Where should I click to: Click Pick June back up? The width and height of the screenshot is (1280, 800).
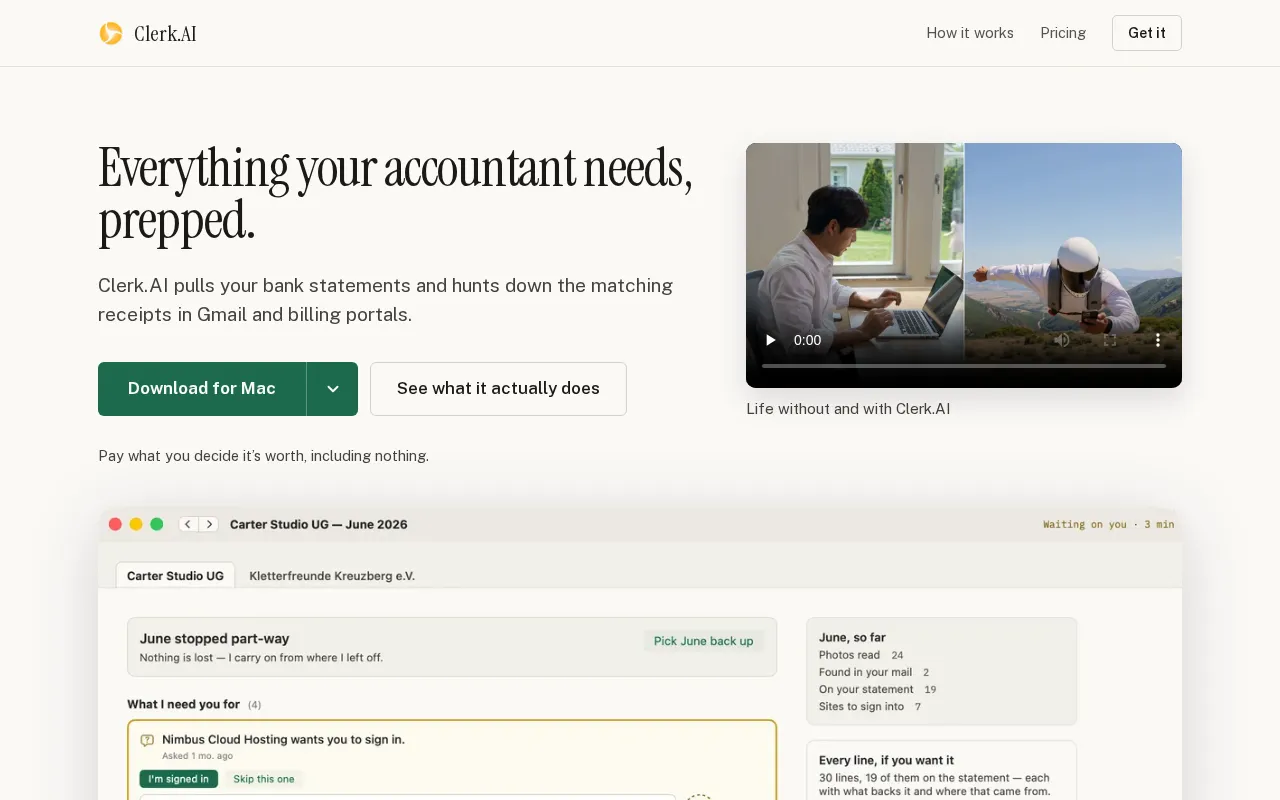pos(703,641)
